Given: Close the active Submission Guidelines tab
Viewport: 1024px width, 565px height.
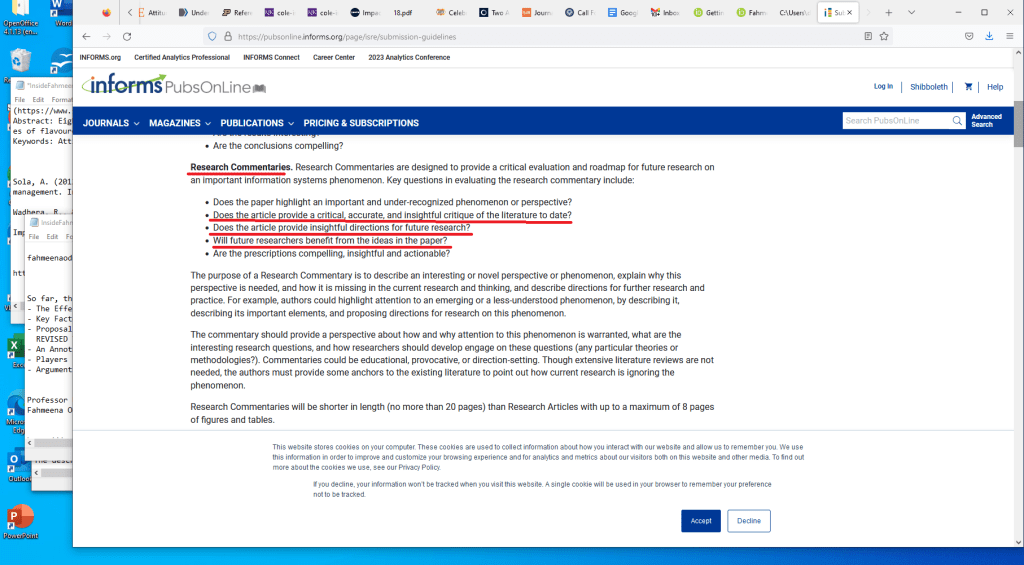Looking at the screenshot, I should (850, 12).
